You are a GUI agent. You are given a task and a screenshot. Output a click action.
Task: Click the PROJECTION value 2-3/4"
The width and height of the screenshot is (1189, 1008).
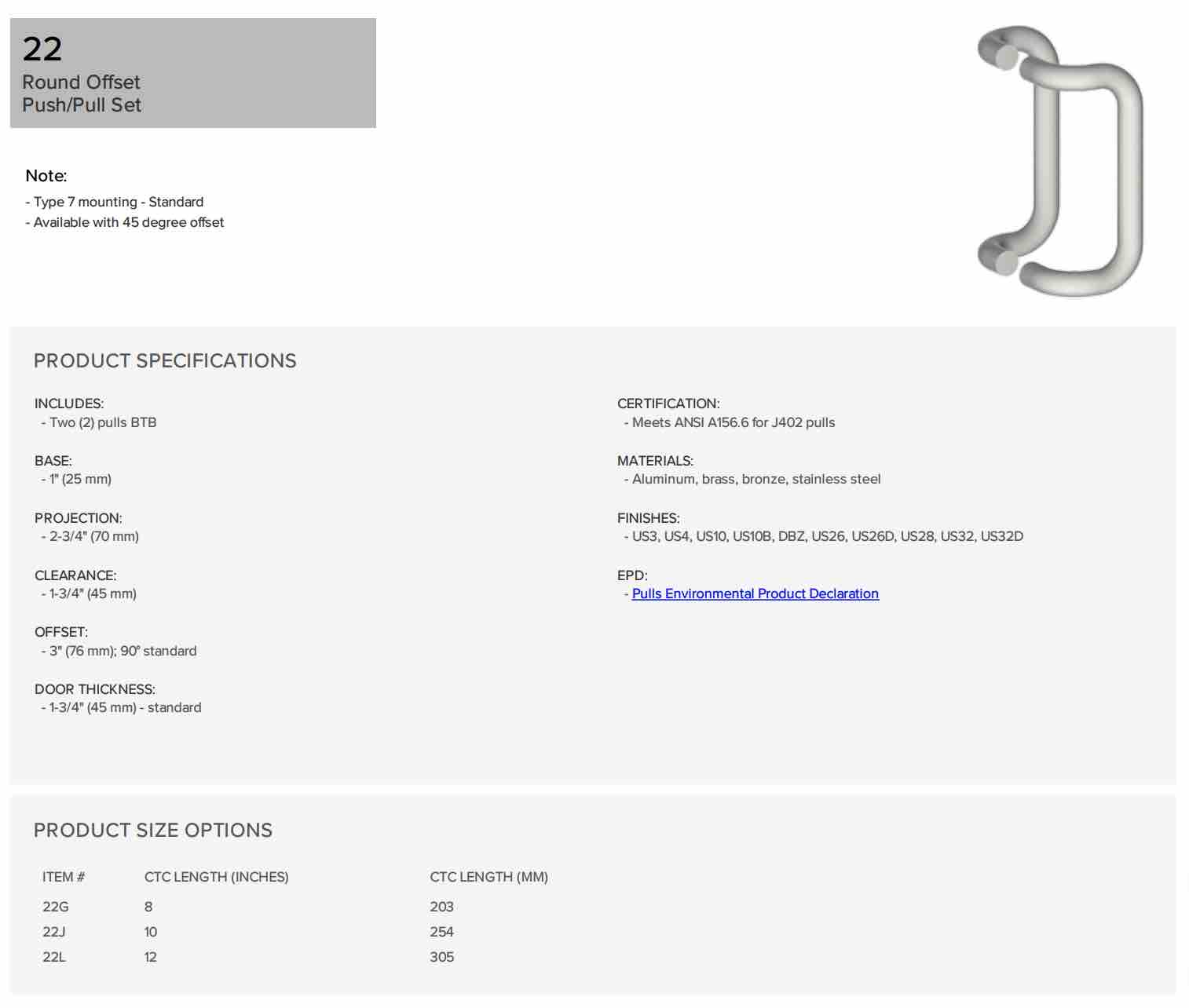click(x=94, y=536)
